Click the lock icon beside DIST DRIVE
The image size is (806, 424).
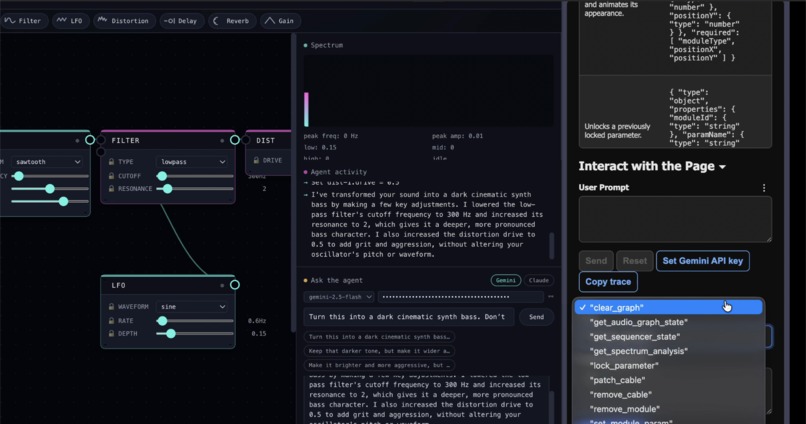point(256,160)
